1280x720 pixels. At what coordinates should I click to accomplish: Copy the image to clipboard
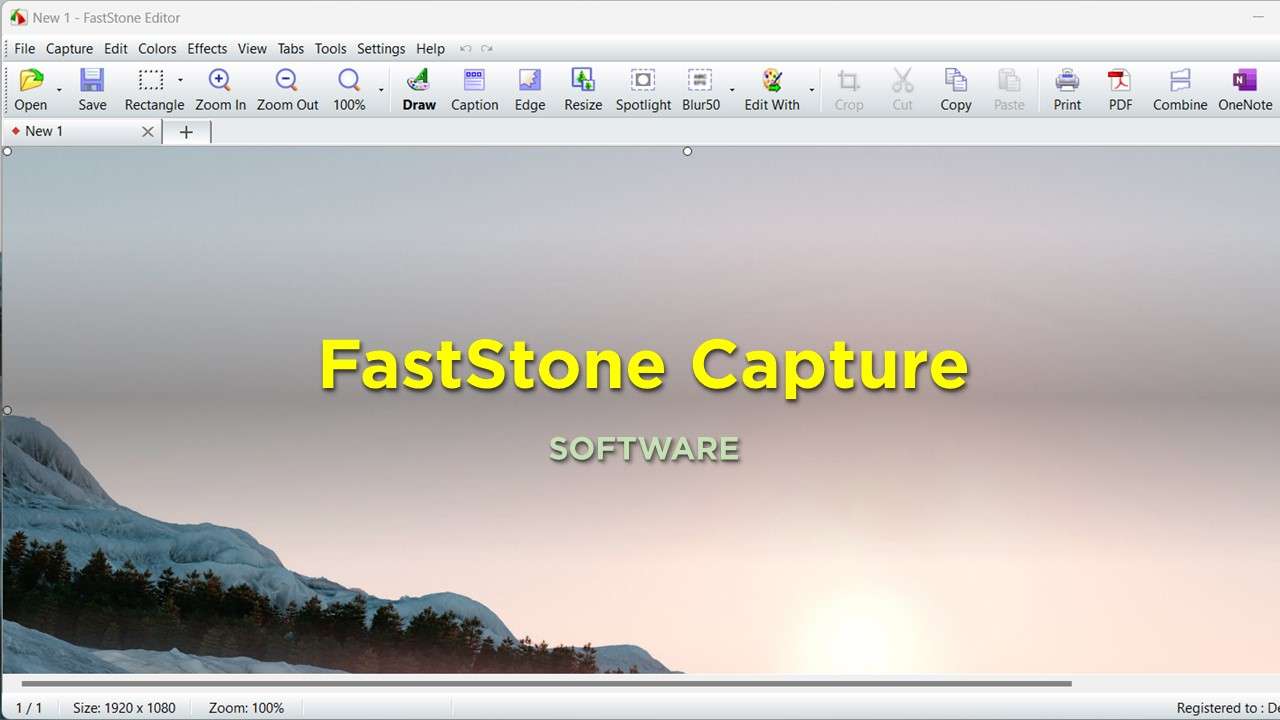(955, 89)
